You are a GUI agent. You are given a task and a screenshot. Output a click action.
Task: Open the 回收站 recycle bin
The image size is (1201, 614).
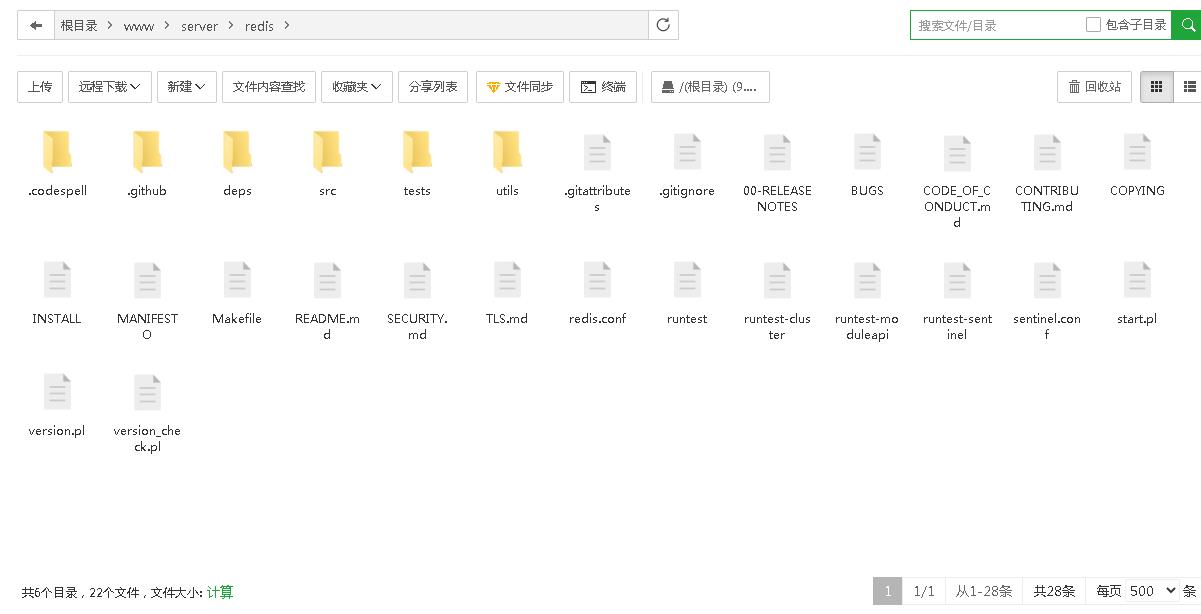[1095, 87]
